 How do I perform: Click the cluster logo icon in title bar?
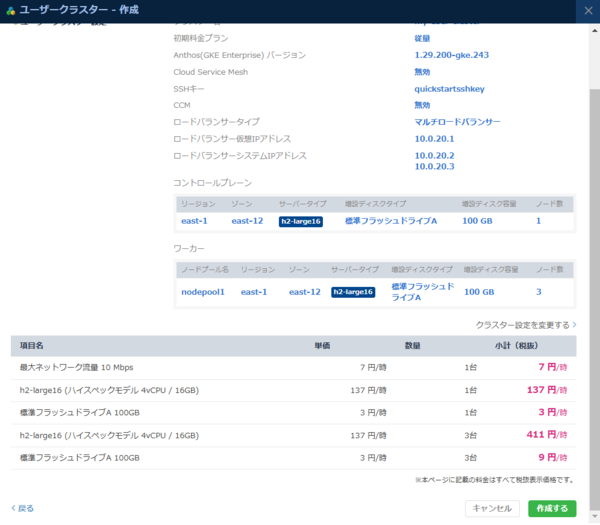point(11,10)
